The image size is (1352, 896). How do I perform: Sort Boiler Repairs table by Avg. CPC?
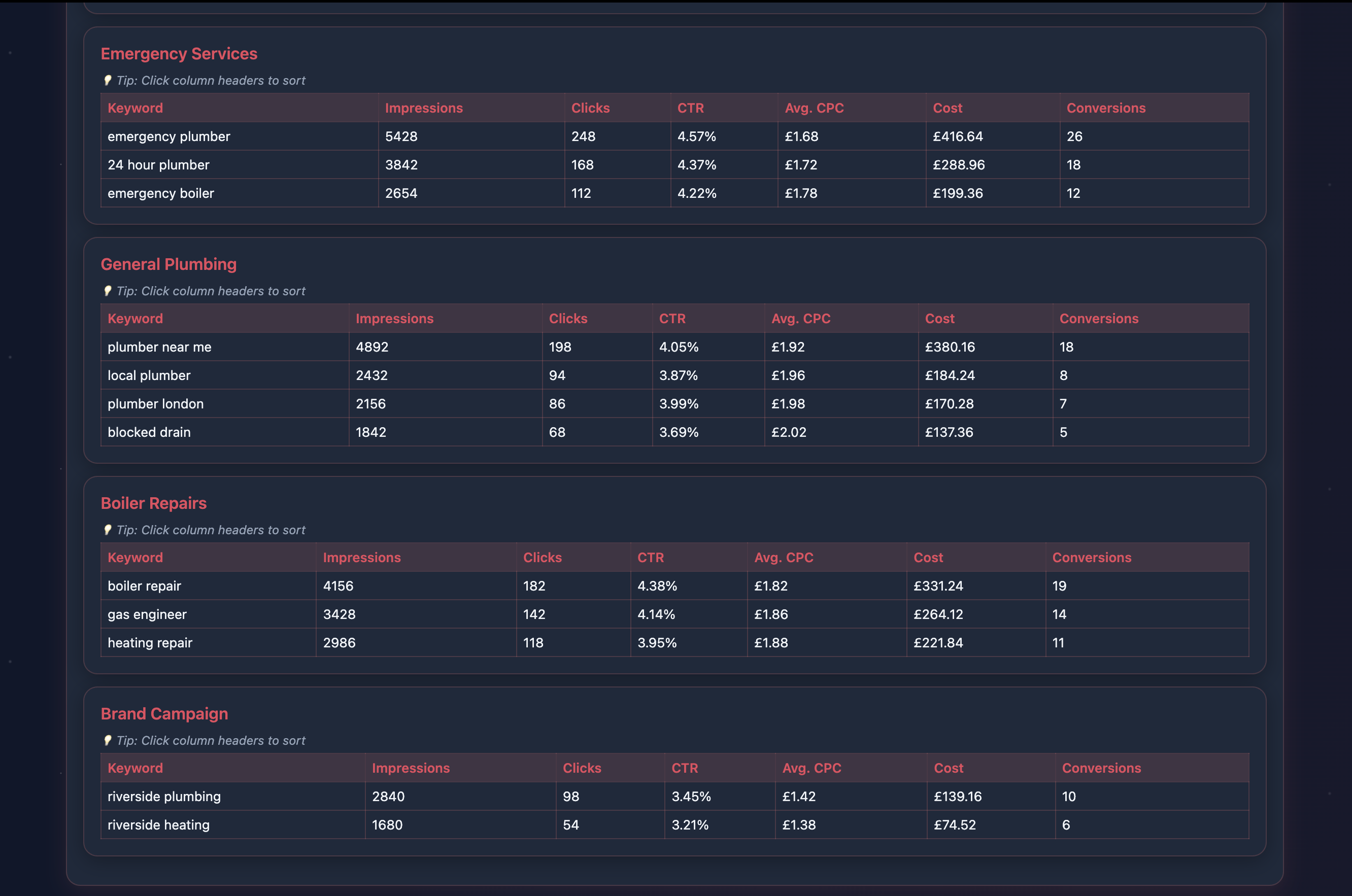pyautogui.click(x=784, y=557)
